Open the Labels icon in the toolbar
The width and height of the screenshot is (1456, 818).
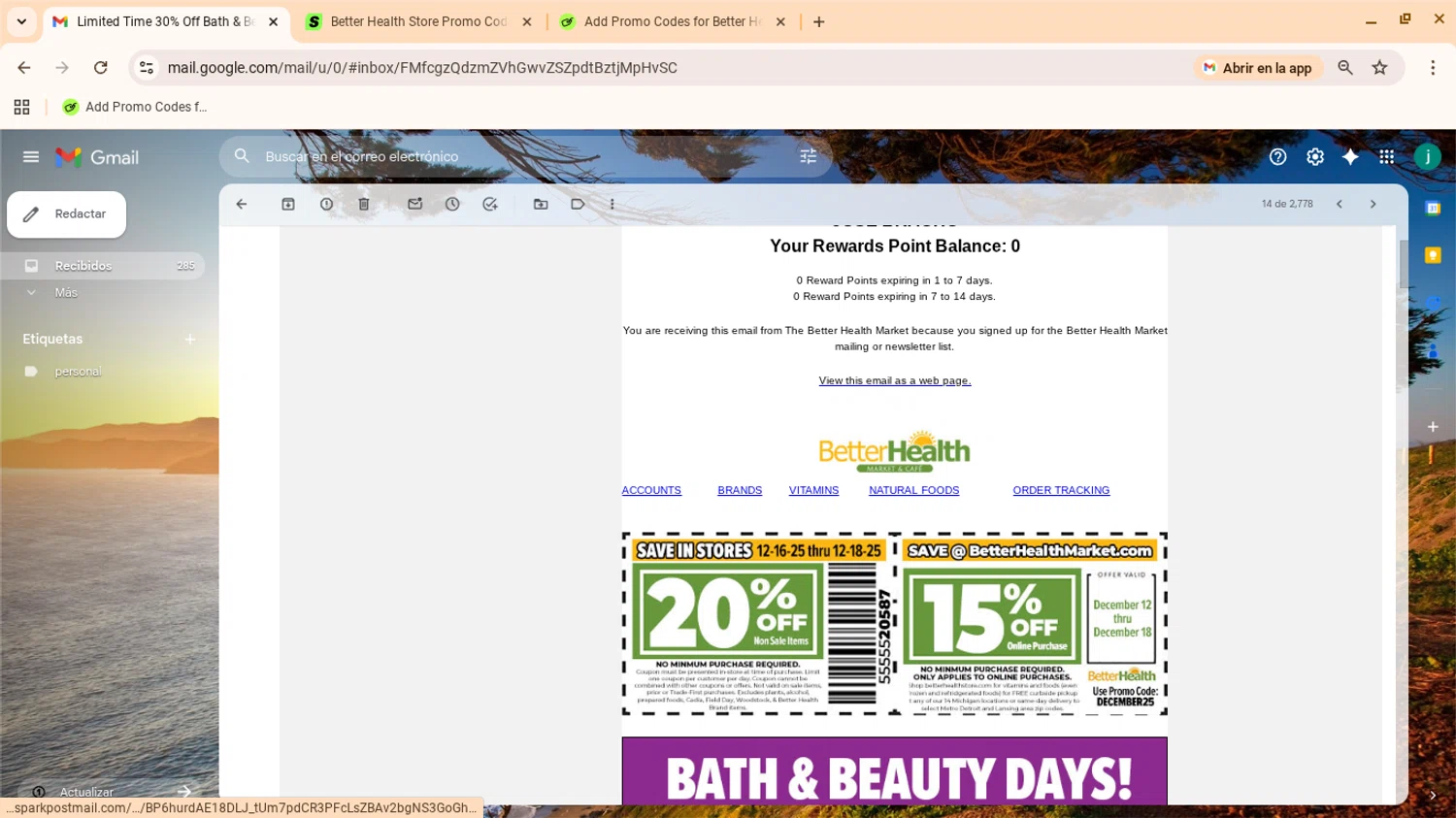pyautogui.click(x=578, y=204)
